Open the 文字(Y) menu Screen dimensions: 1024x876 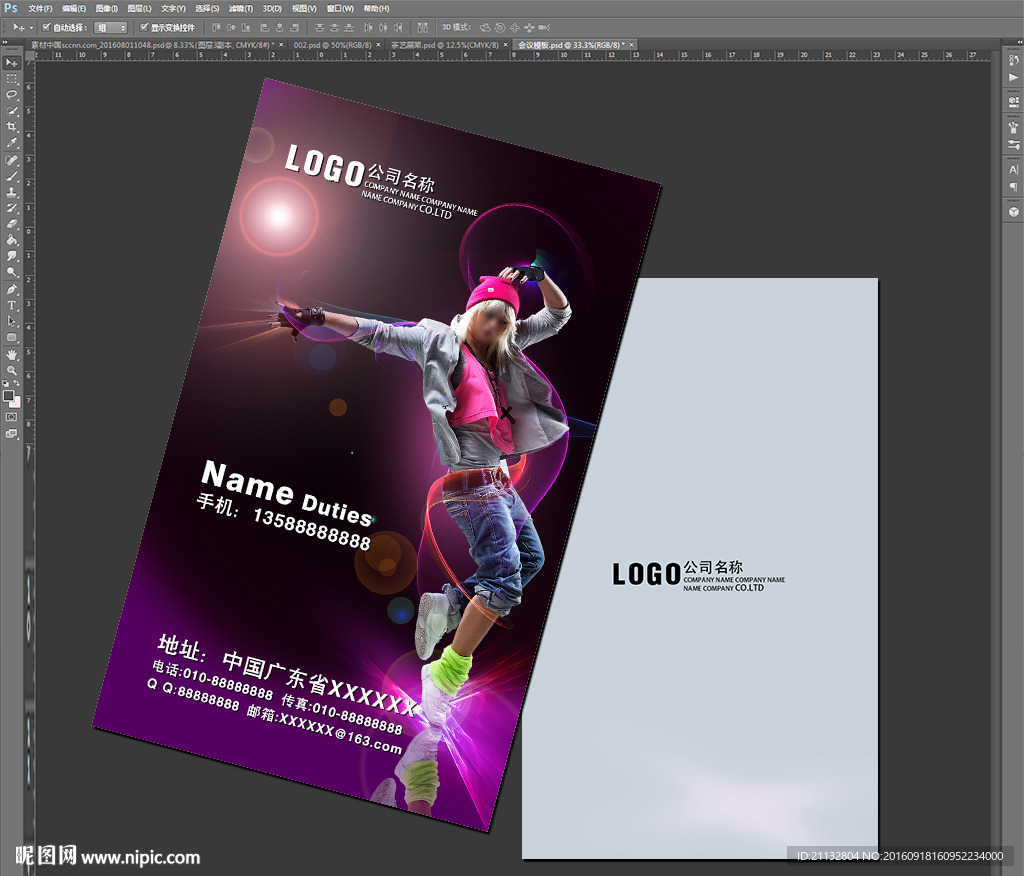tap(173, 8)
